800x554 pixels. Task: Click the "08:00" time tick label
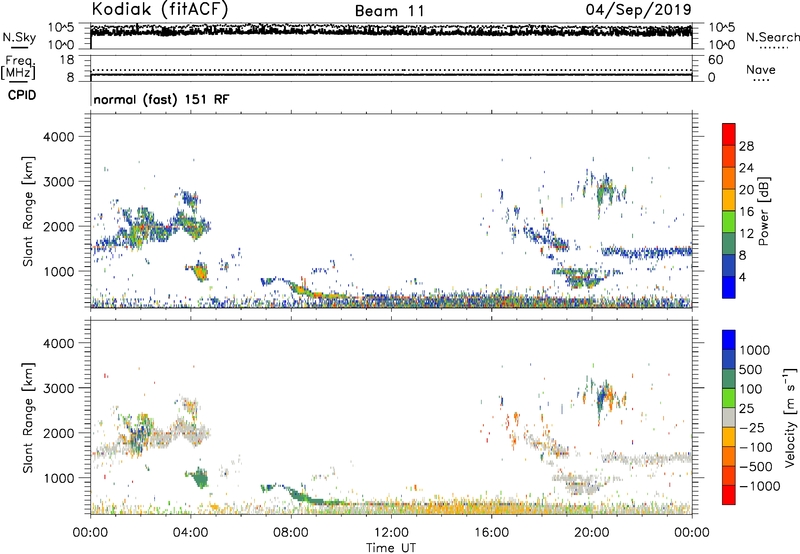pos(290,533)
